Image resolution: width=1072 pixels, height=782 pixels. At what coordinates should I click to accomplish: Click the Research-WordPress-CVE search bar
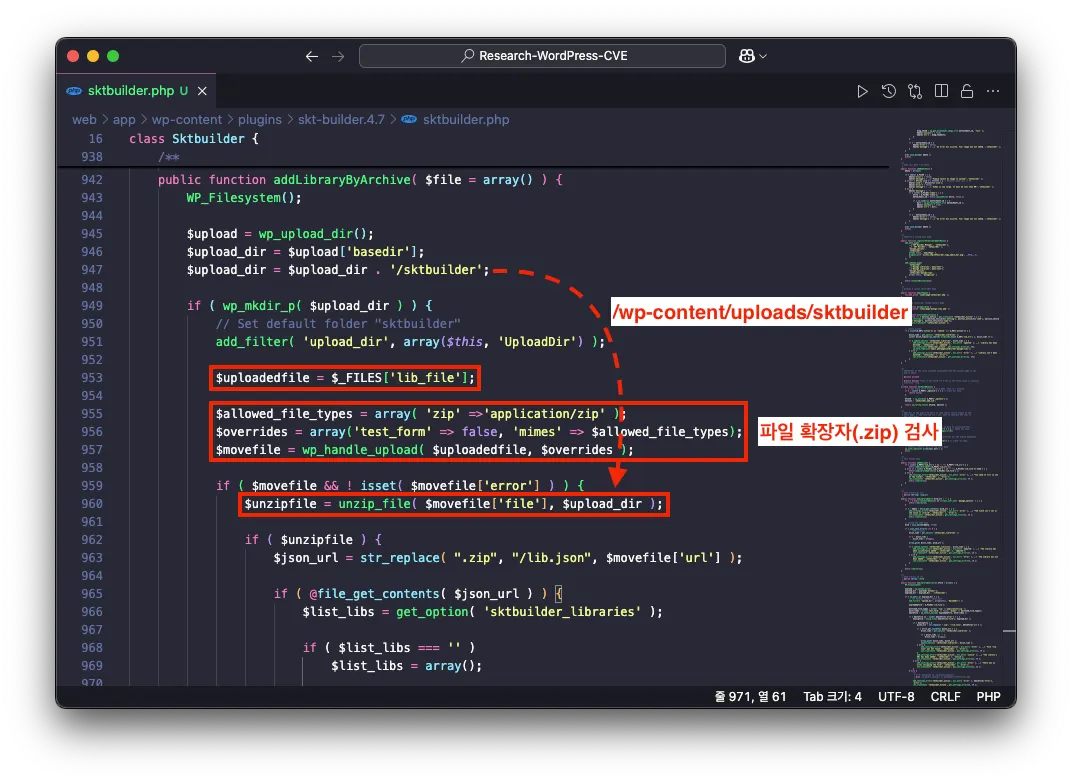coord(542,56)
